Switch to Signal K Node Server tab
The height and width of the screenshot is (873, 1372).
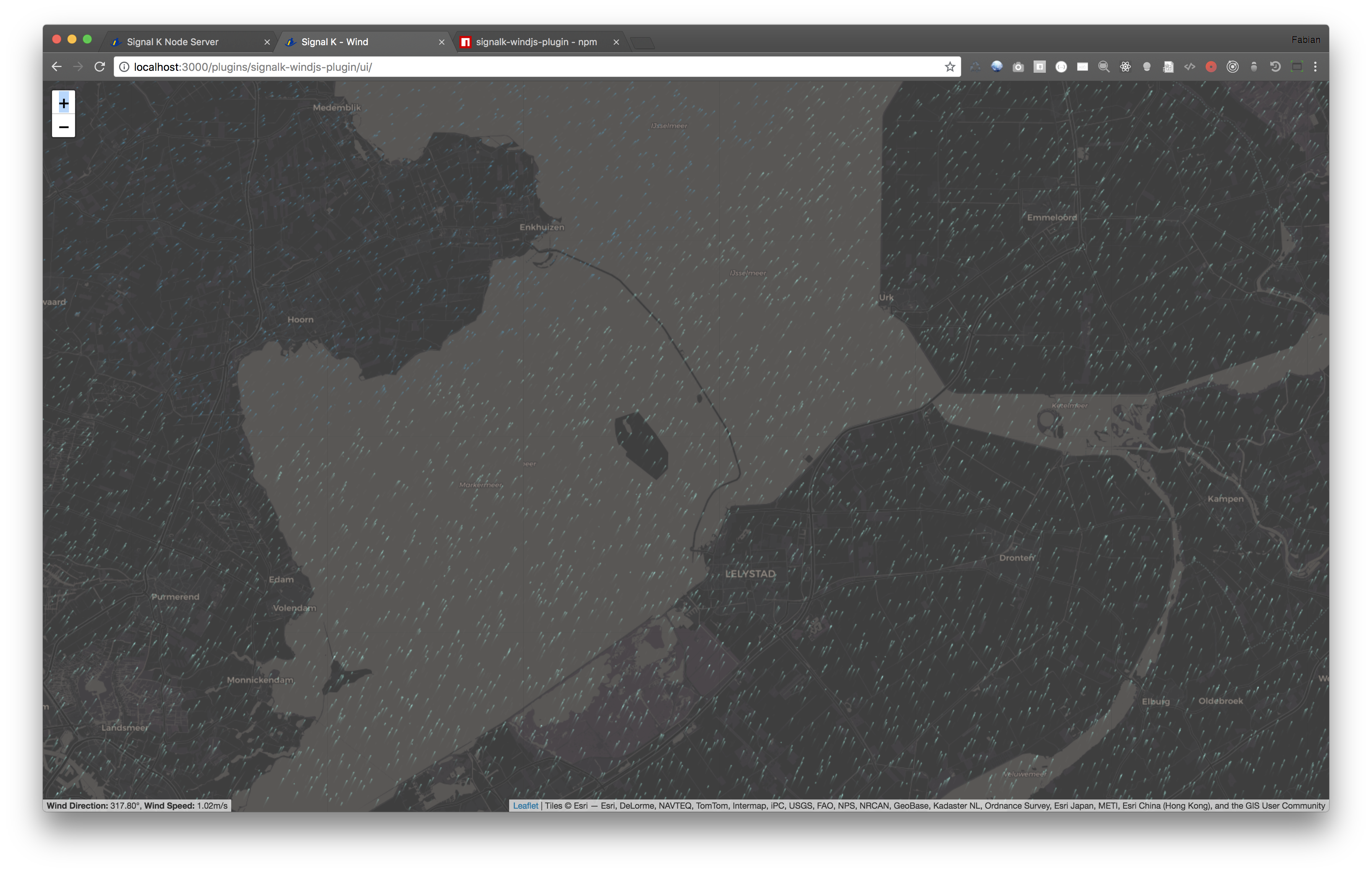point(173,42)
